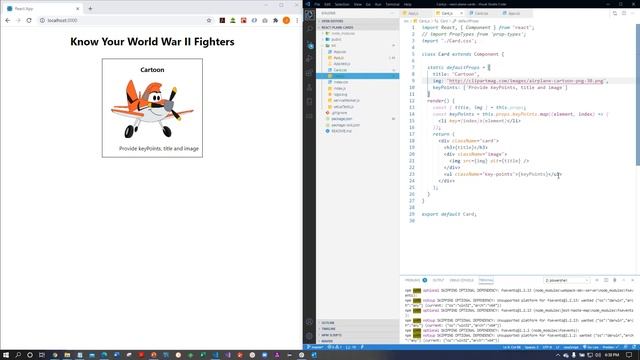Image resolution: width=640 pixels, height=360 pixels.
Task: Kill terminal with the trash icon
Action: pos(615,280)
